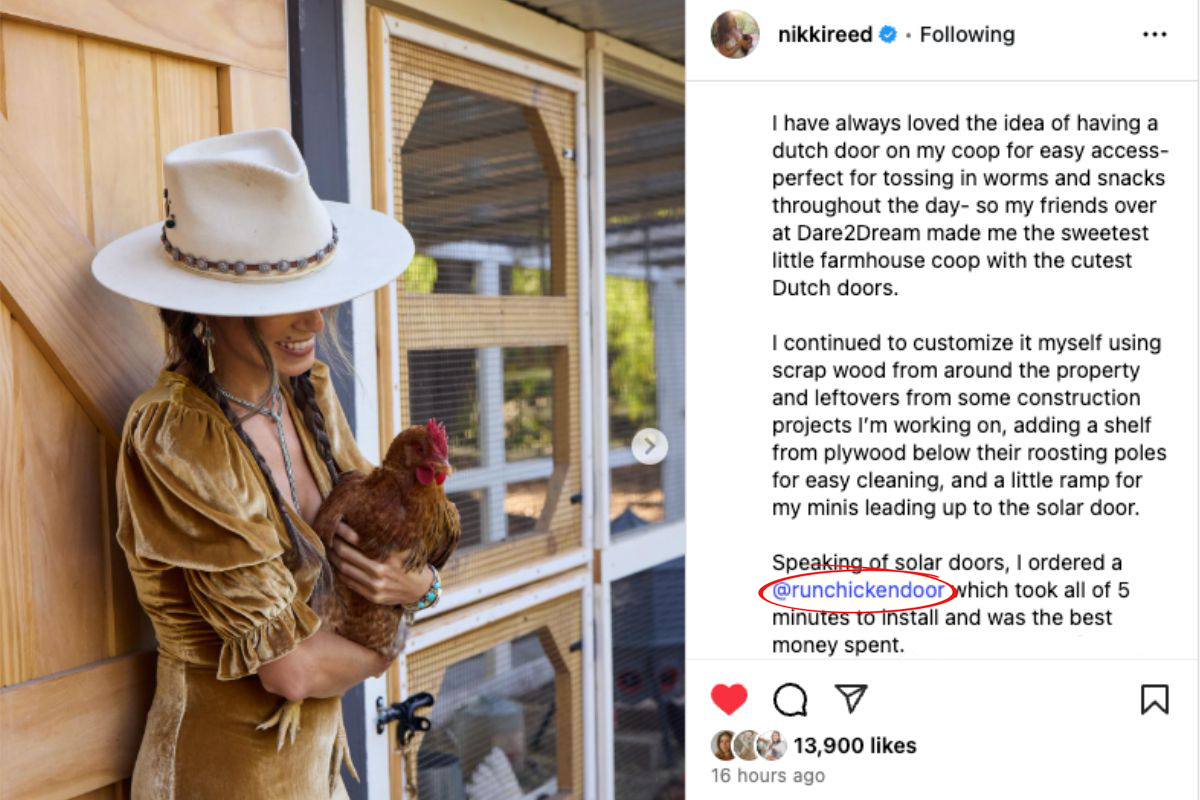
Task: Click the first liker avatar next to likes
Action: click(724, 745)
